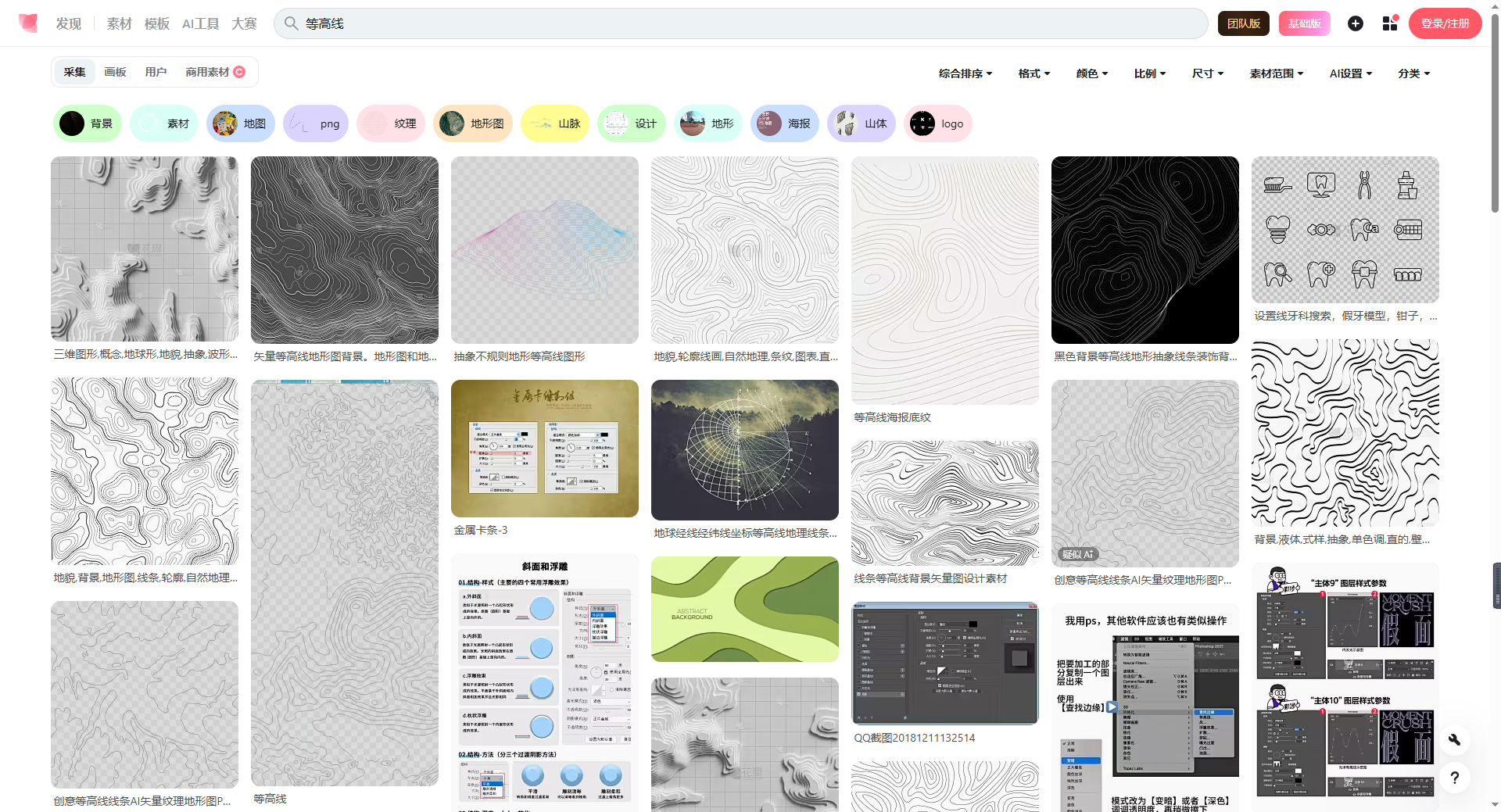The width and height of the screenshot is (1501, 812).
Task: Open the 线条等高线背景矢量图设计素材 title link
Action: [930, 578]
